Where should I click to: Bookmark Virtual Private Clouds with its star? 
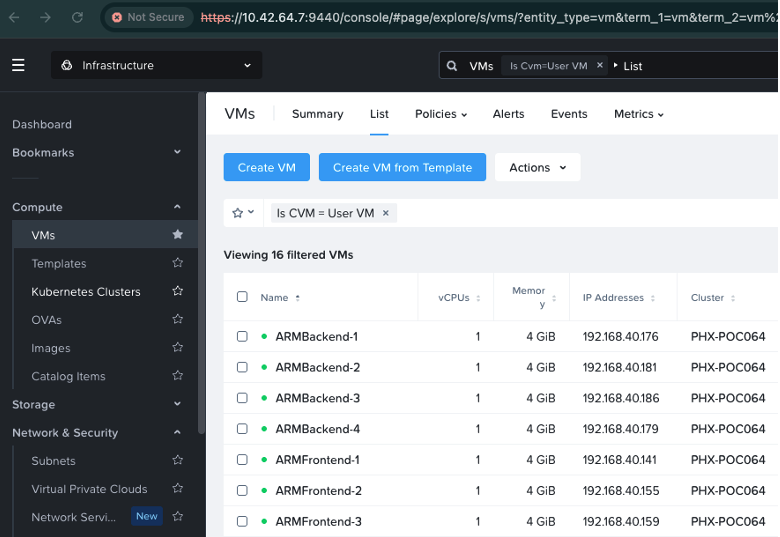pyautogui.click(x=178, y=488)
